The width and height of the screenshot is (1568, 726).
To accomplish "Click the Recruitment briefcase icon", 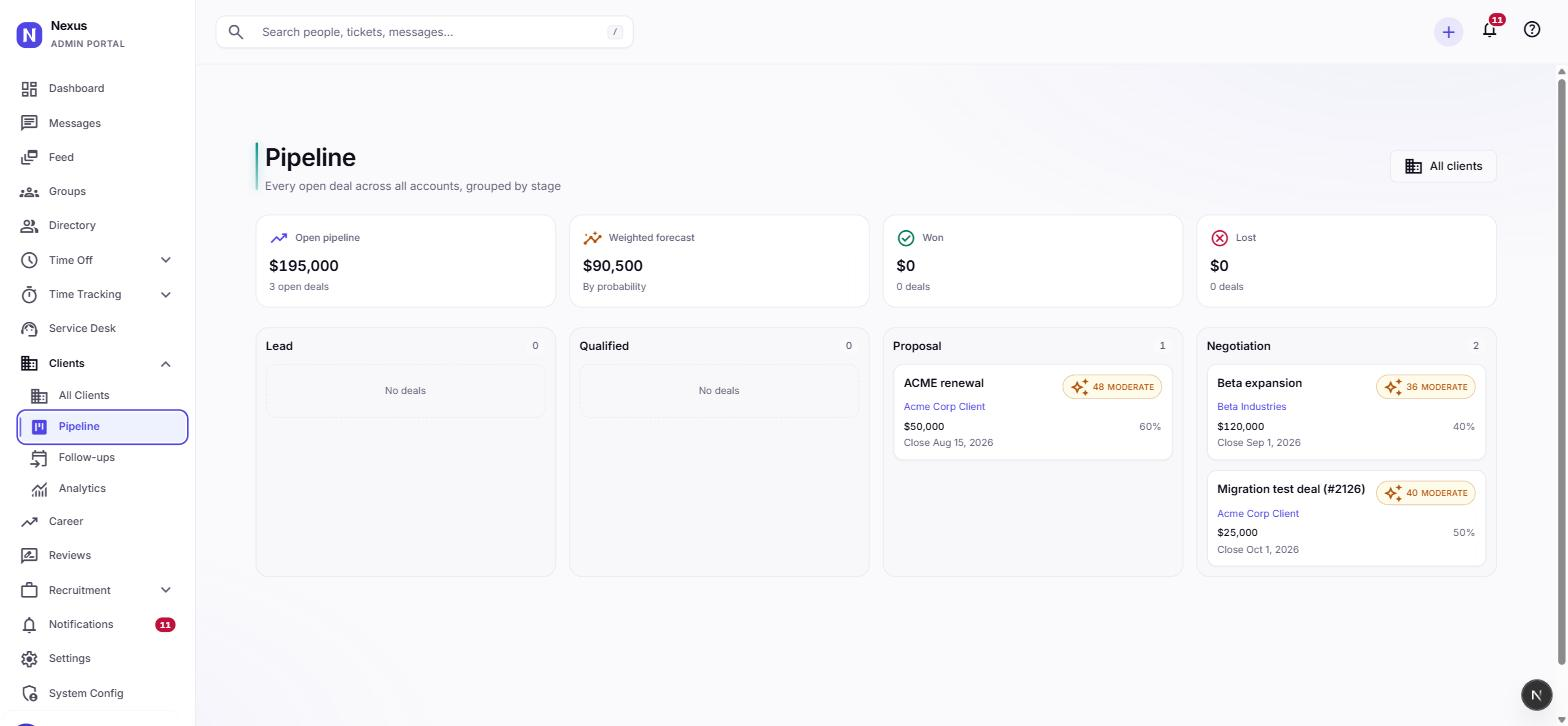I will click(29, 590).
